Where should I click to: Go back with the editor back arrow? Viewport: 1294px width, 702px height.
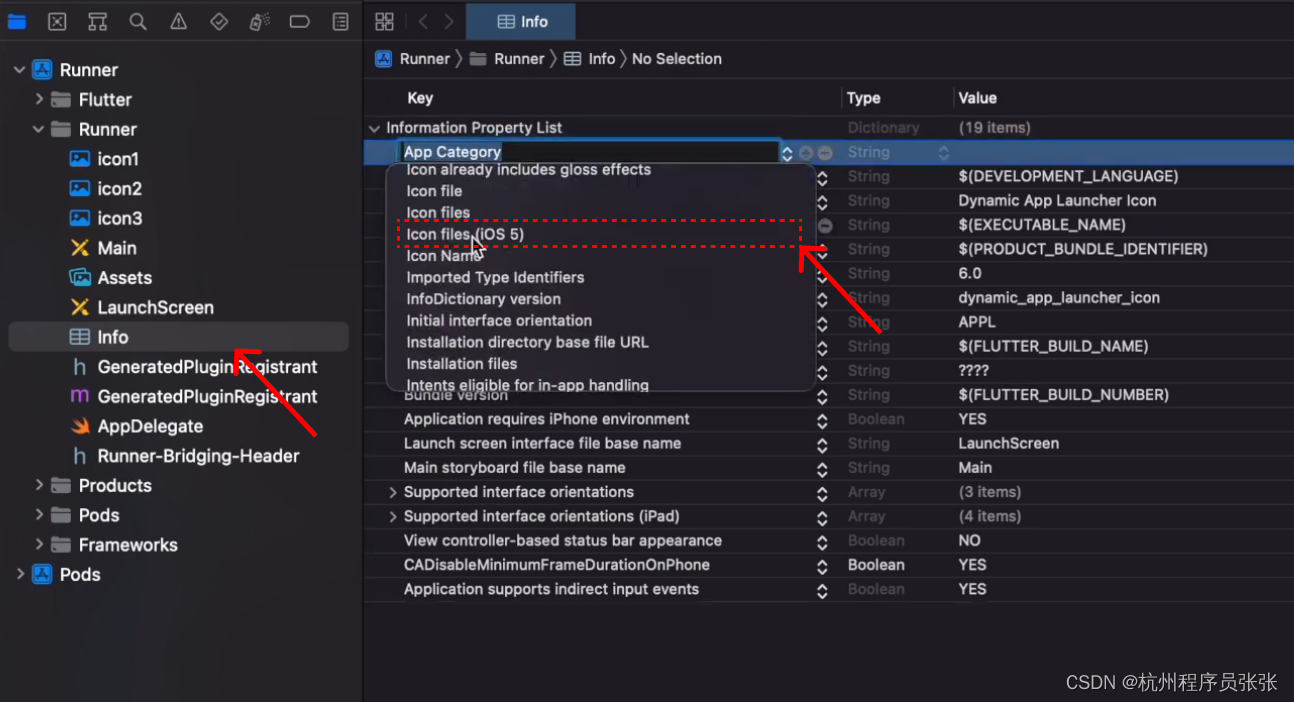coord(423,21)
